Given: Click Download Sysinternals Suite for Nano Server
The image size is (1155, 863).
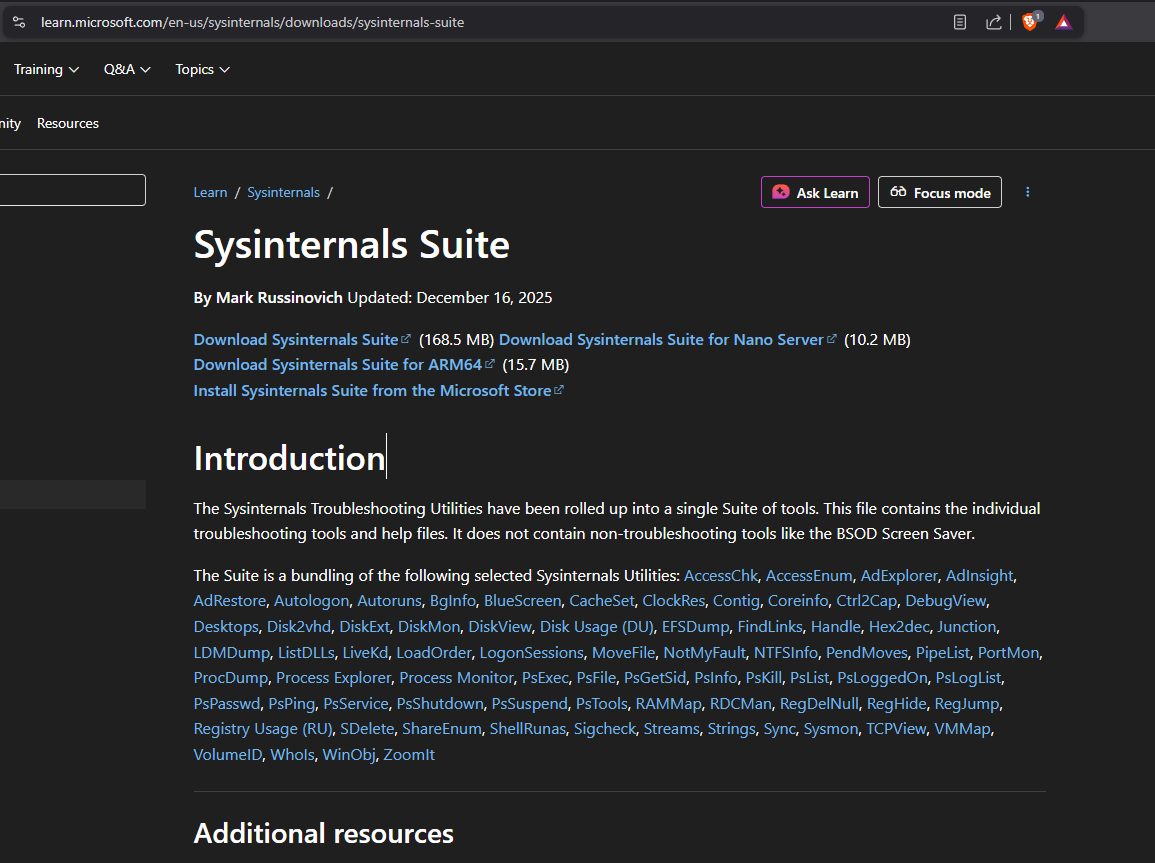Looking at the screenshot, I should pyautogui.click(x=661, y=340).
